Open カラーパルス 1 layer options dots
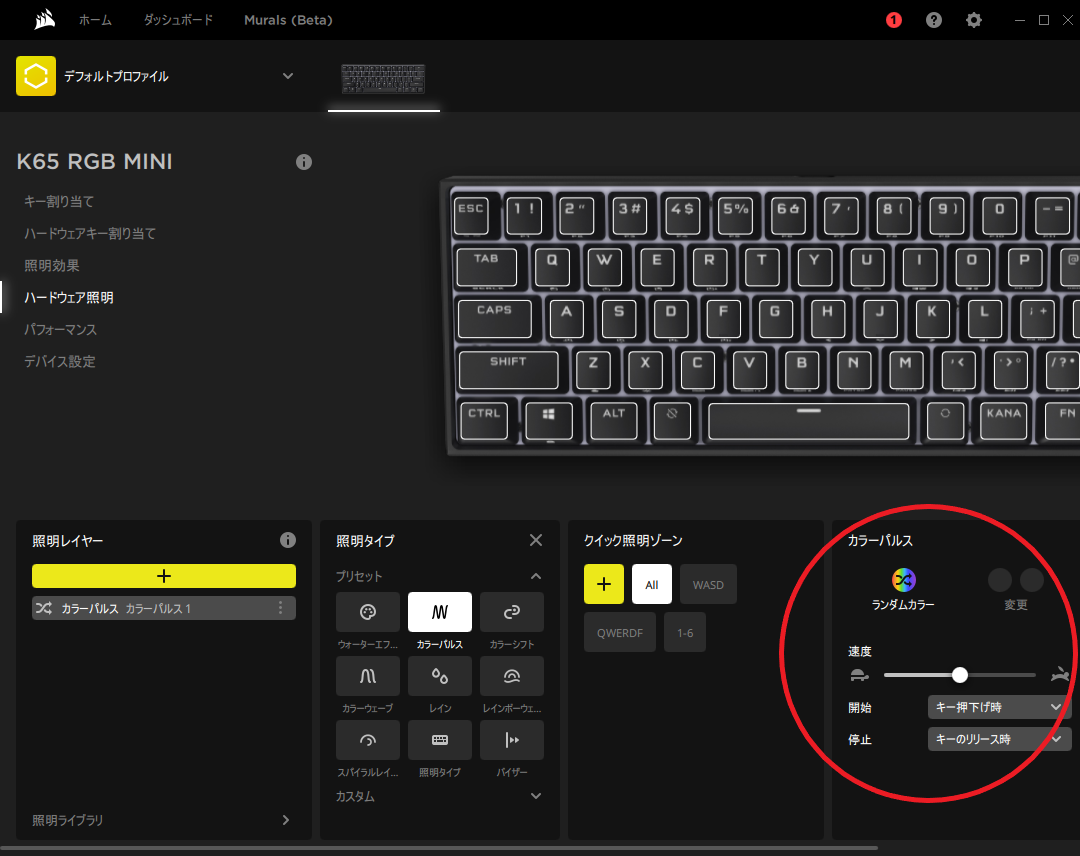This screenshot has width=1080, height=856. coord(280,607)
